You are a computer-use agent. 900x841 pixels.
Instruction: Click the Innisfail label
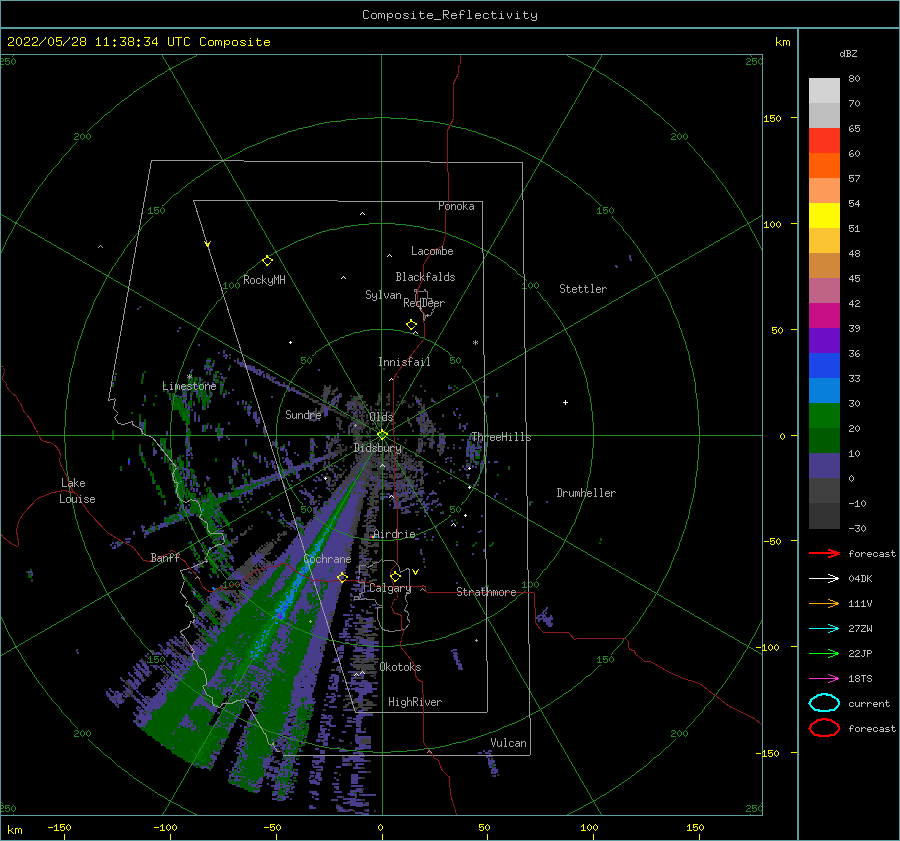[x=404, y=362]
